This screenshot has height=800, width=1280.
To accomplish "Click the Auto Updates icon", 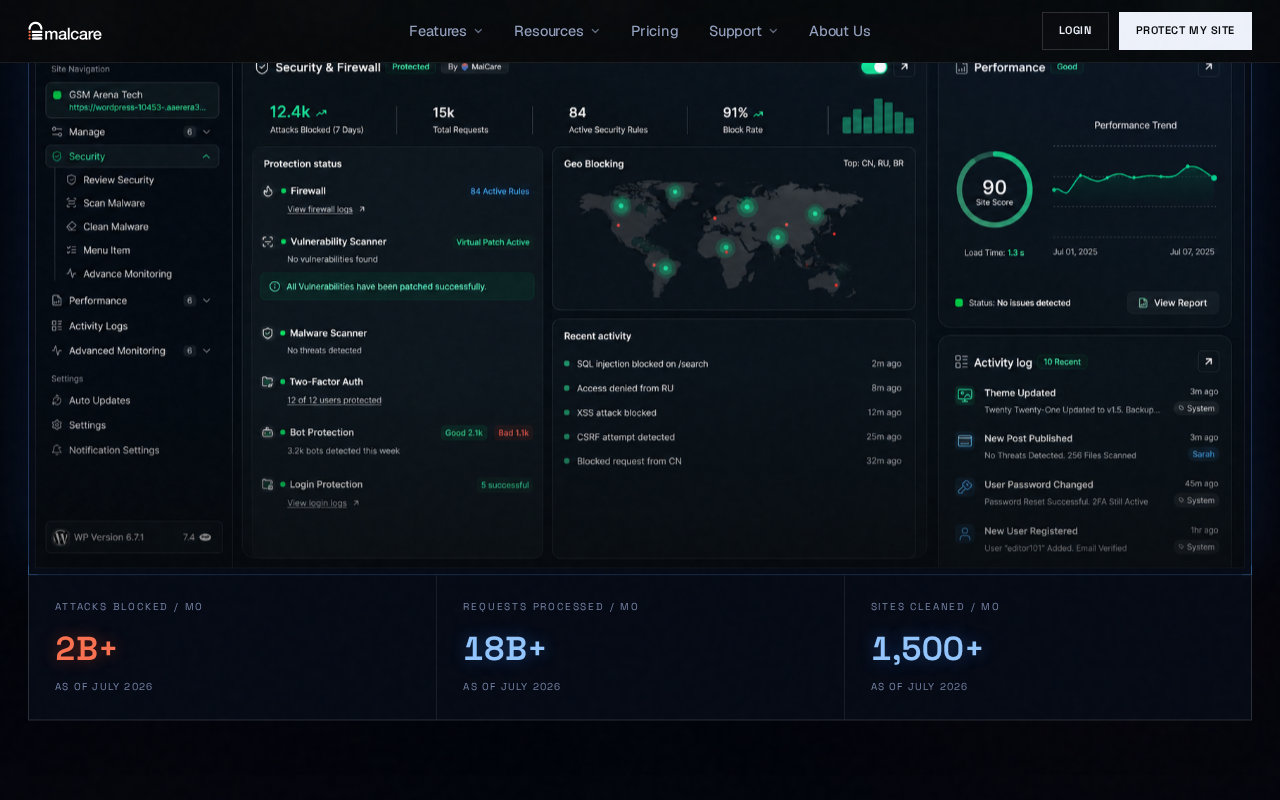I will pos(57,400).
